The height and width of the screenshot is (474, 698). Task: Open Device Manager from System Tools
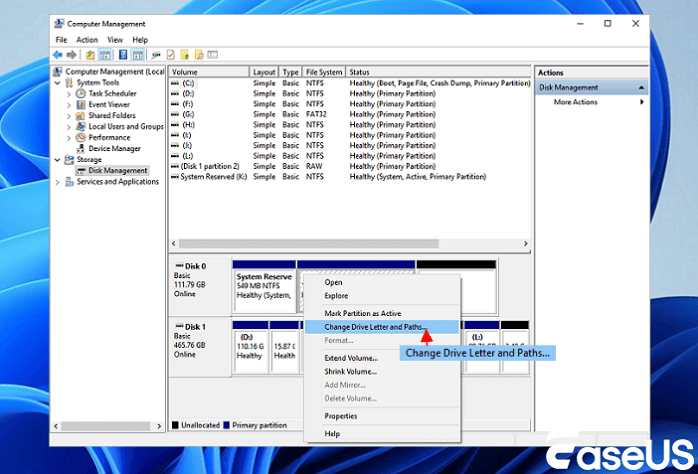pos(115,148)
